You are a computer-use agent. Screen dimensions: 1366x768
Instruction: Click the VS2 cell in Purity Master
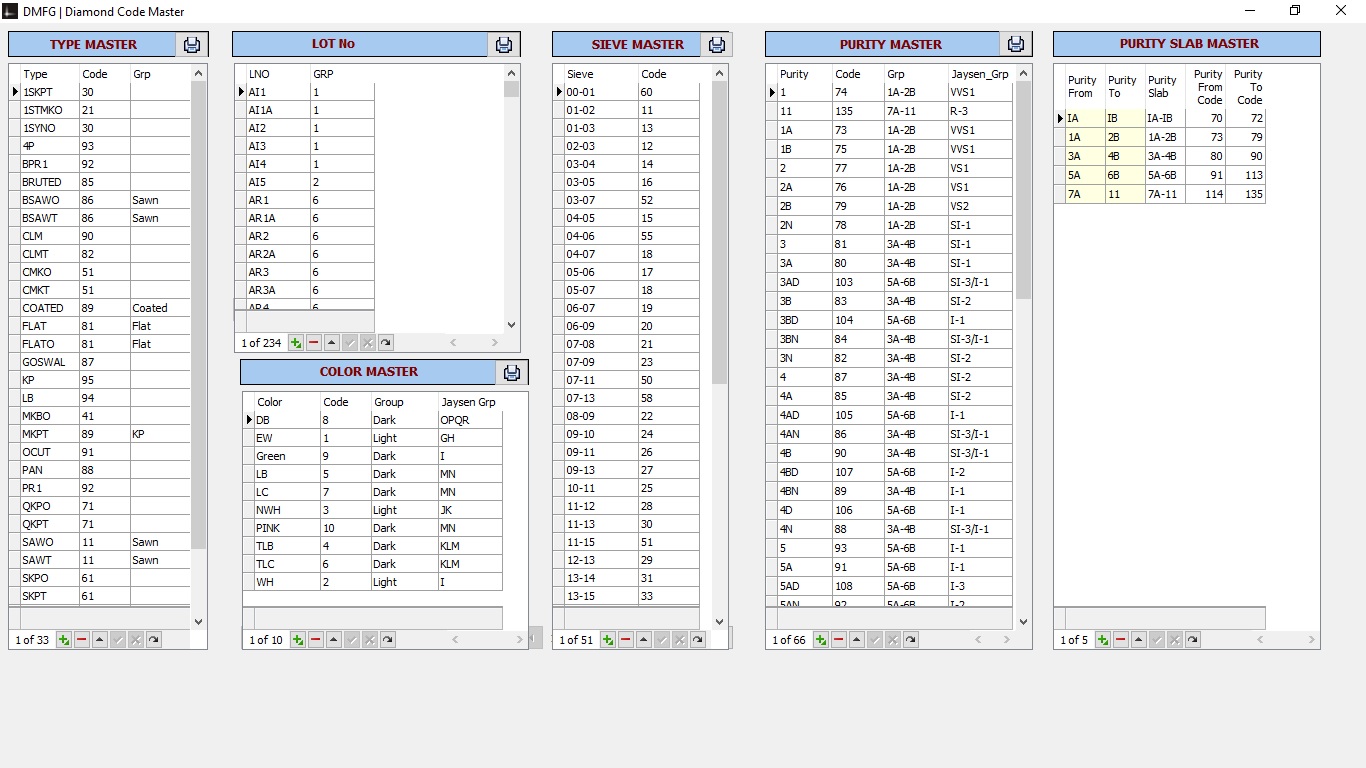980,206
